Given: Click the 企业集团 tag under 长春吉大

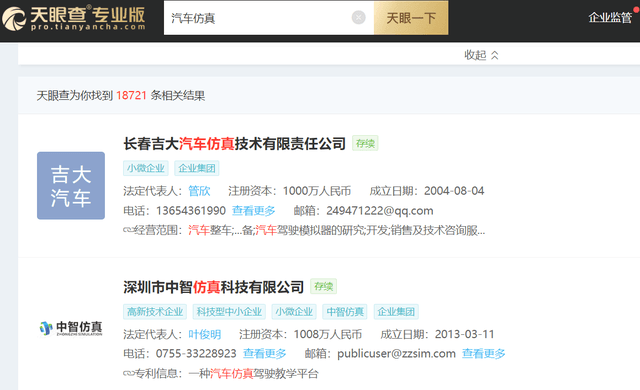Looking at the screenshot, I should pos(197,168).
